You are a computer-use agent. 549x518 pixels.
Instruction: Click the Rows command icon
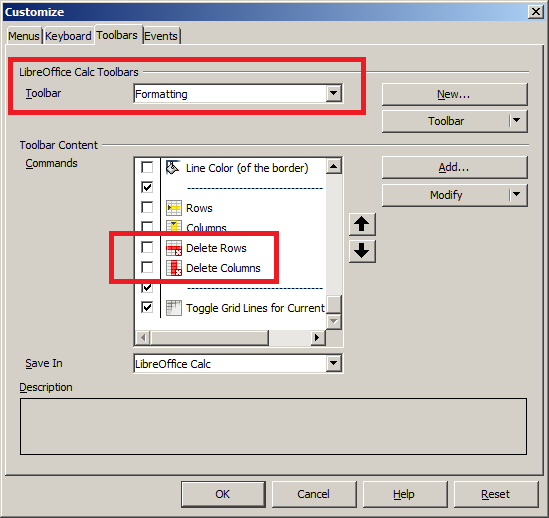(x=174, y=207)
